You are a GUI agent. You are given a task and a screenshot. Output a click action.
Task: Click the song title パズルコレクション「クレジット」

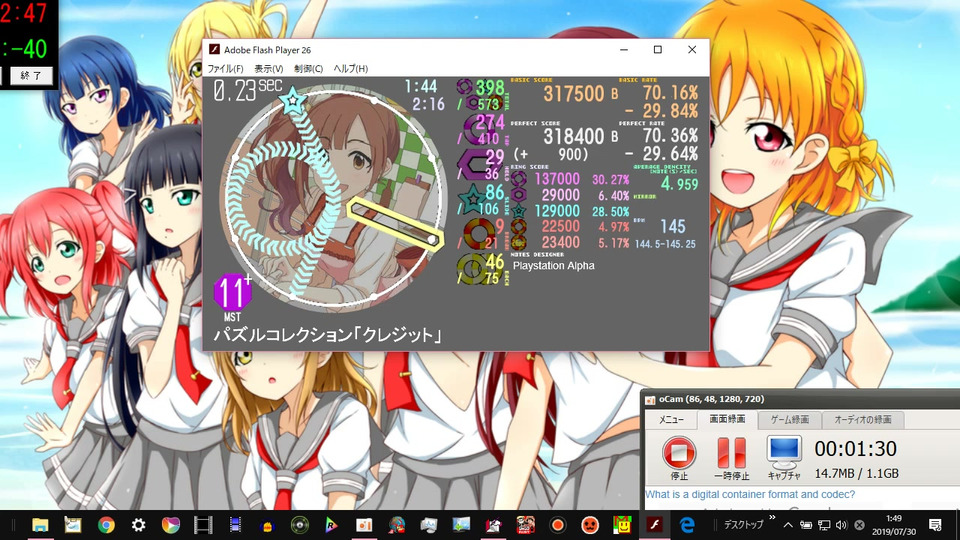pos(327,335)
